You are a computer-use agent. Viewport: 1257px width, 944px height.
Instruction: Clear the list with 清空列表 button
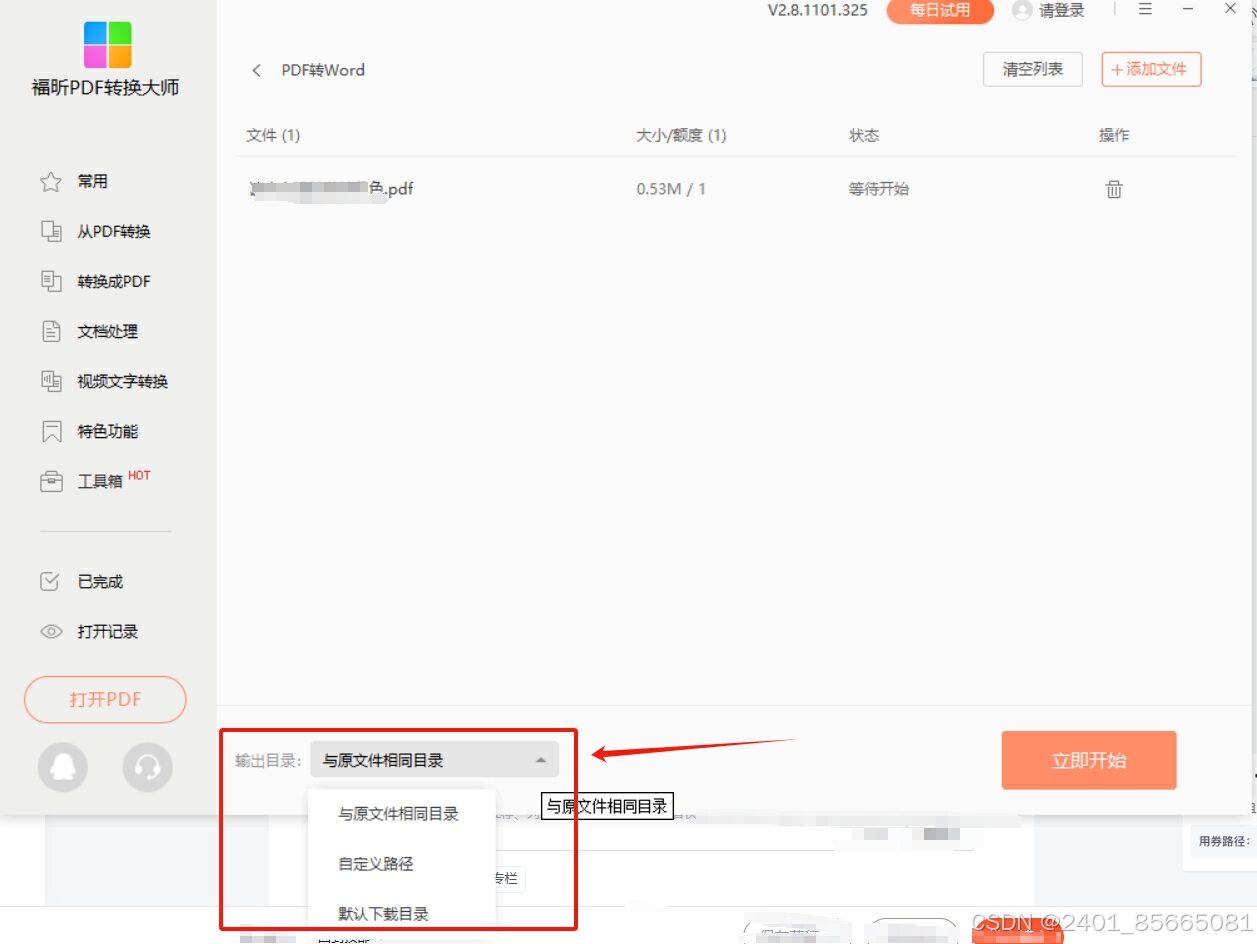1032,69
